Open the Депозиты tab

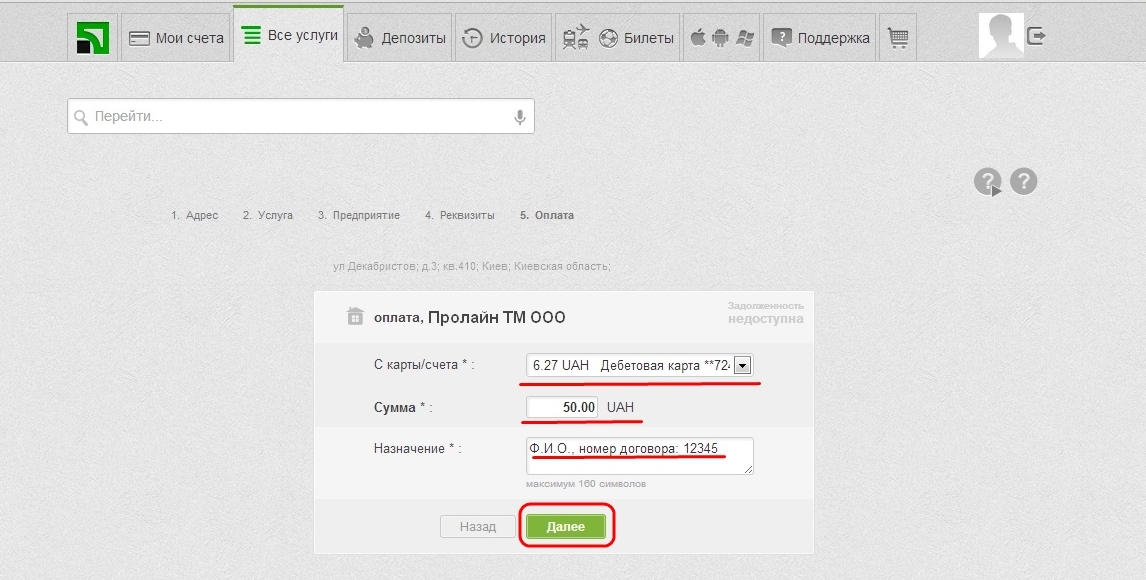click(x=400, y=38)
